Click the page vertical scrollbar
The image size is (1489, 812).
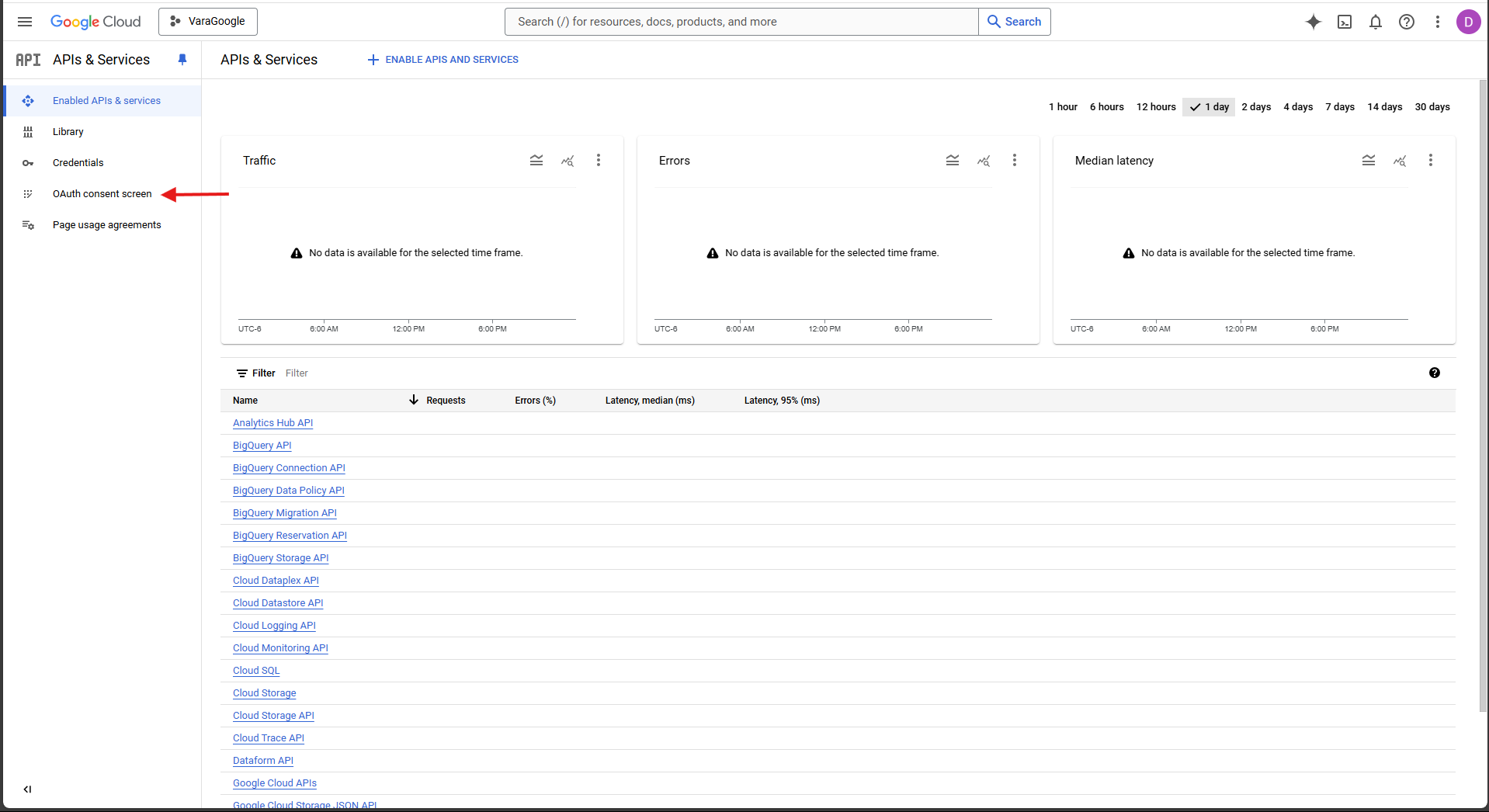pyautogui.click(x=1483, y=396)
